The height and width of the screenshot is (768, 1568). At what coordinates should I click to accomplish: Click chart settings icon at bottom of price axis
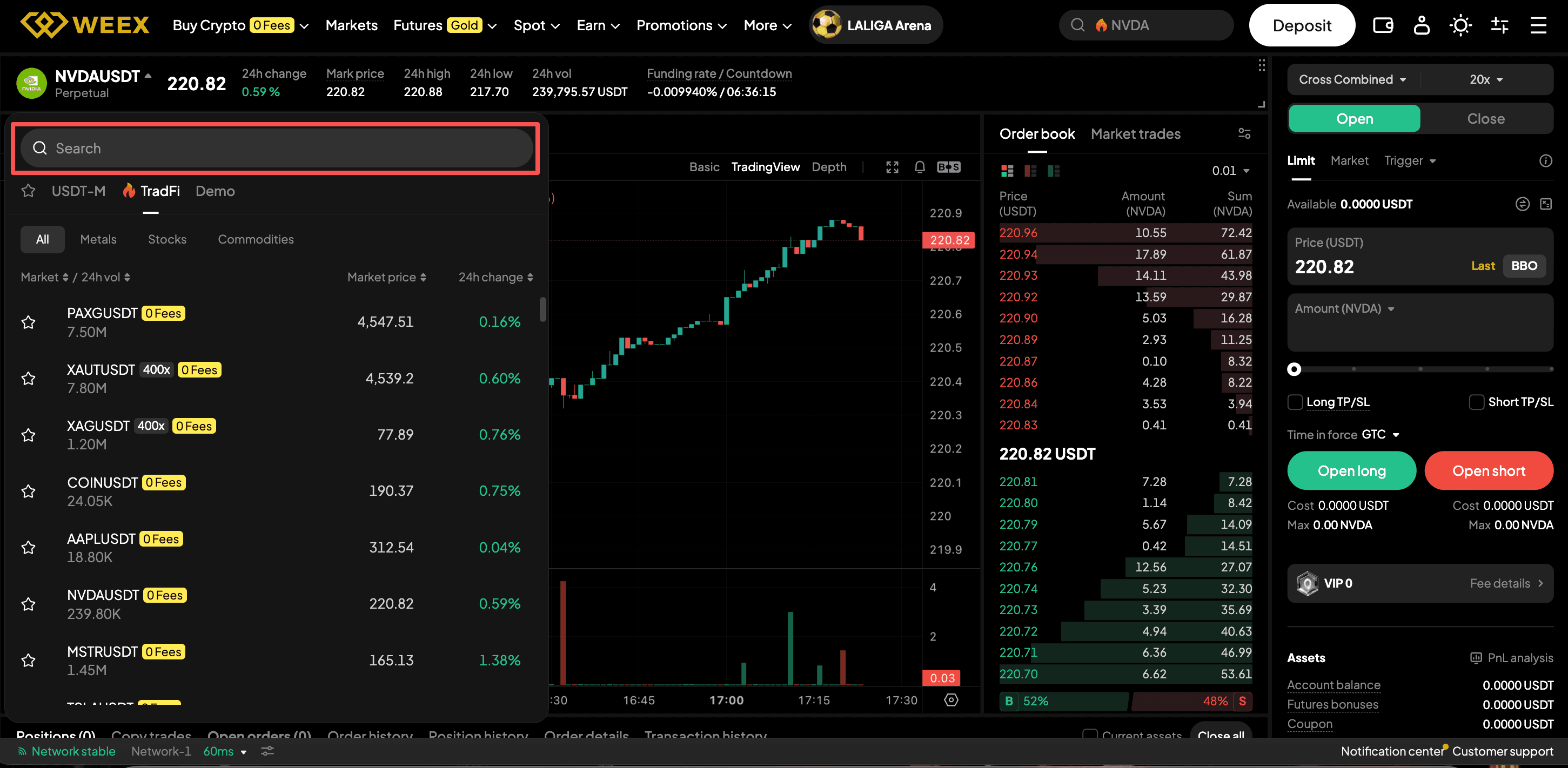(x=951, y=700)
